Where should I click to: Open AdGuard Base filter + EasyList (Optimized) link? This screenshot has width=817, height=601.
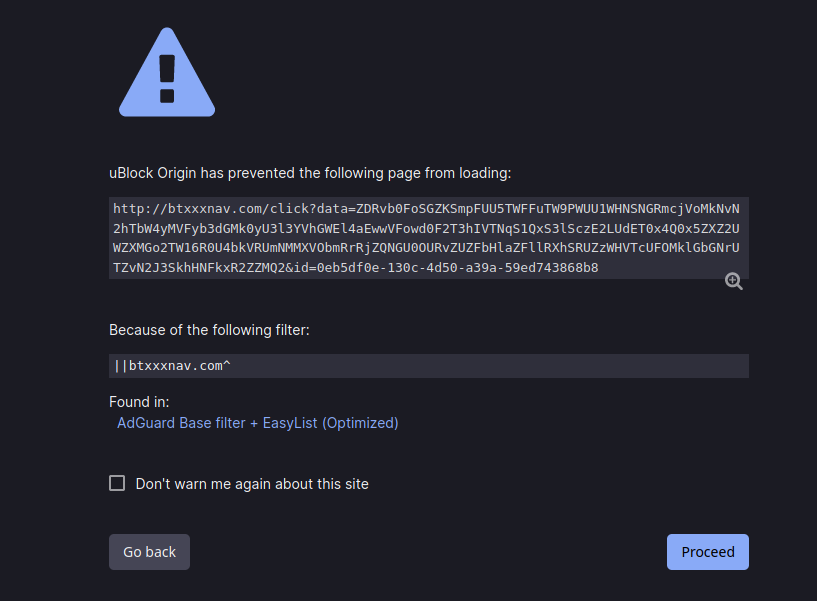tap(257, 423)
